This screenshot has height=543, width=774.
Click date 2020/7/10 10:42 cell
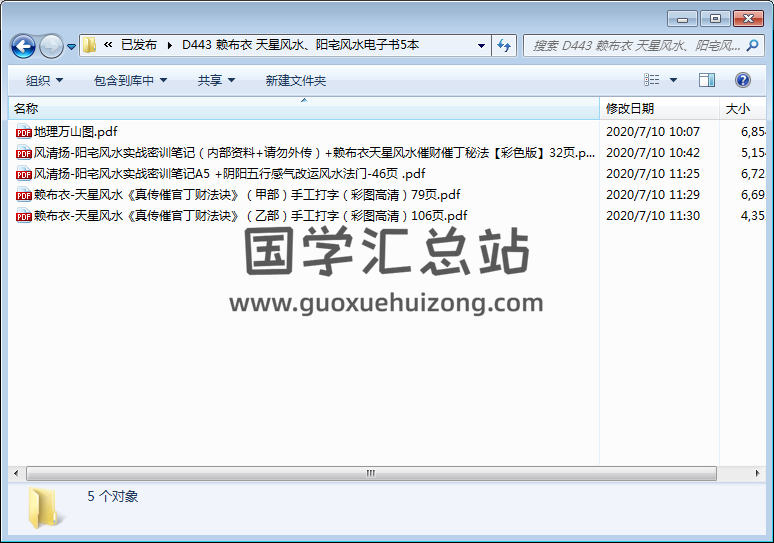pos(653,153)
